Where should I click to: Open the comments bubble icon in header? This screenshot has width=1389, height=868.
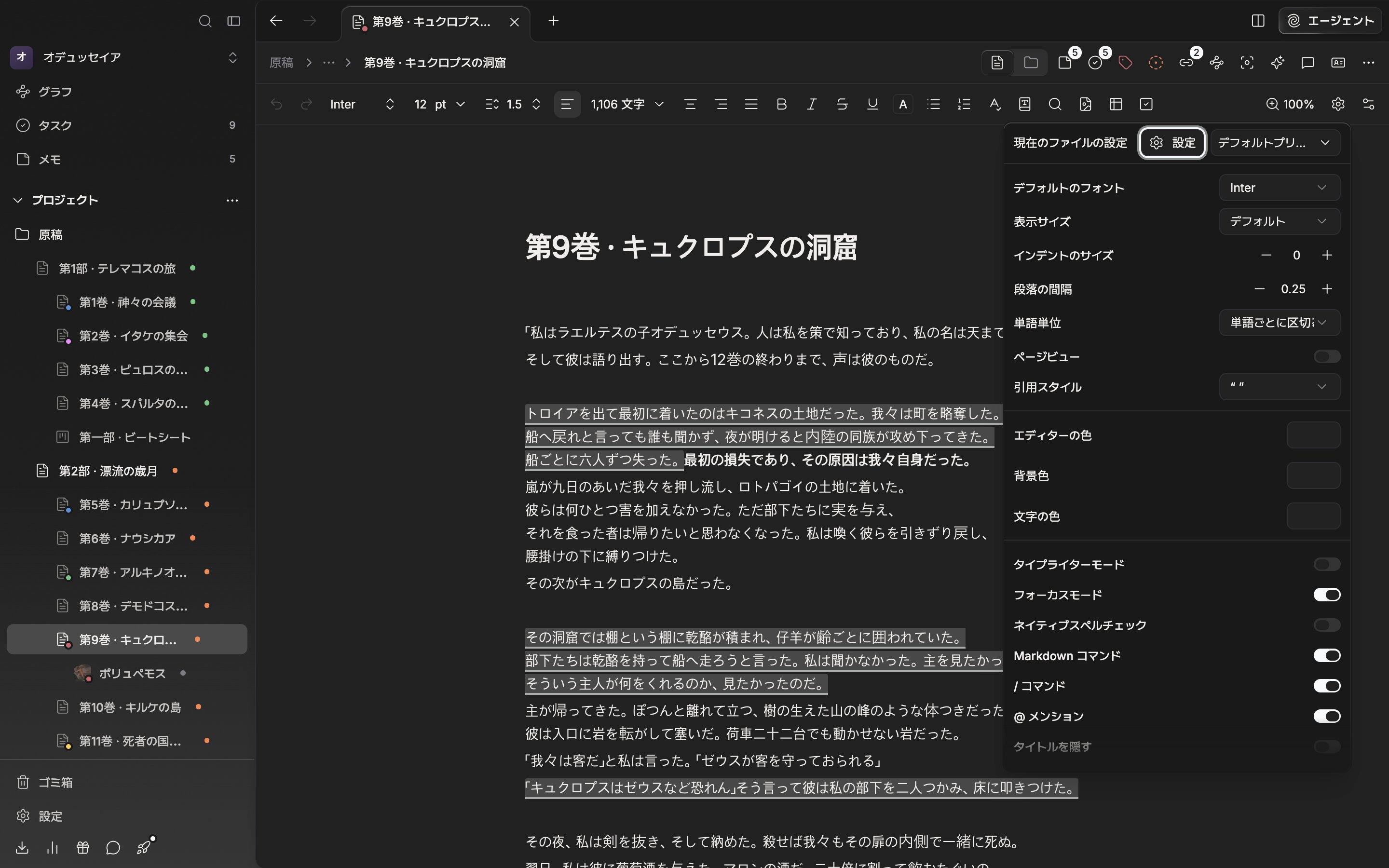[1307, 63]
